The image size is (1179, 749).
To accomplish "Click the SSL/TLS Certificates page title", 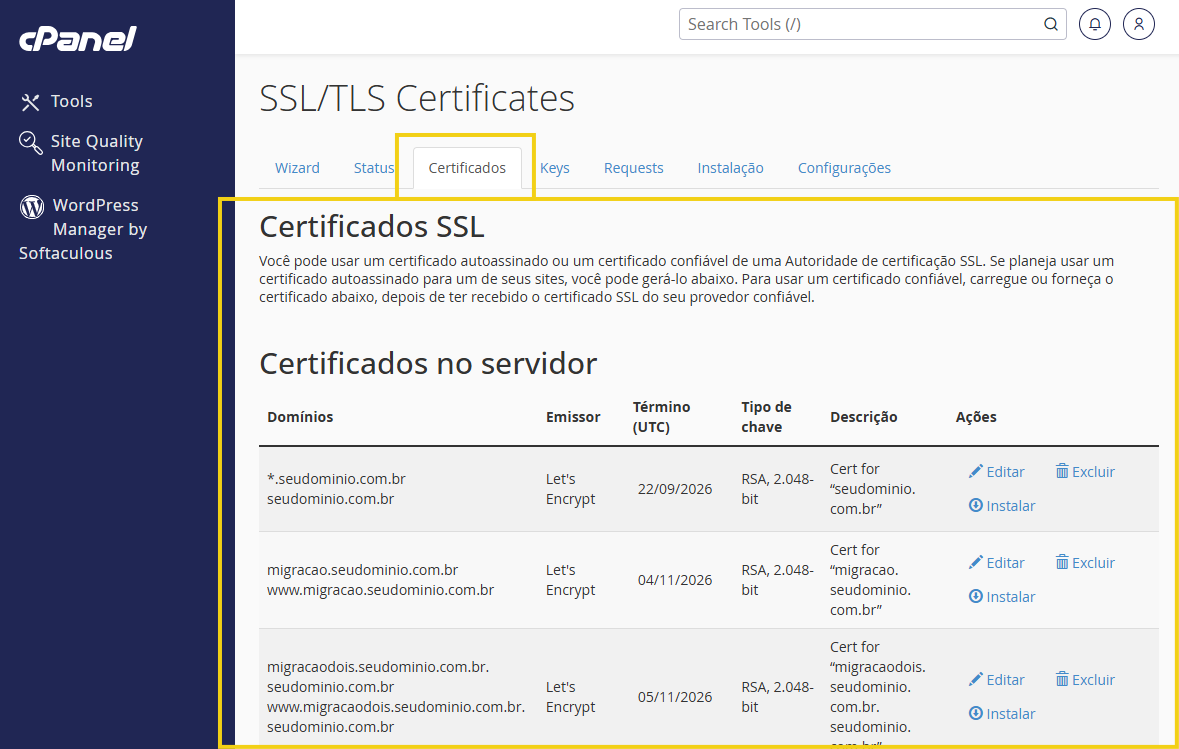I will (417, 99).
